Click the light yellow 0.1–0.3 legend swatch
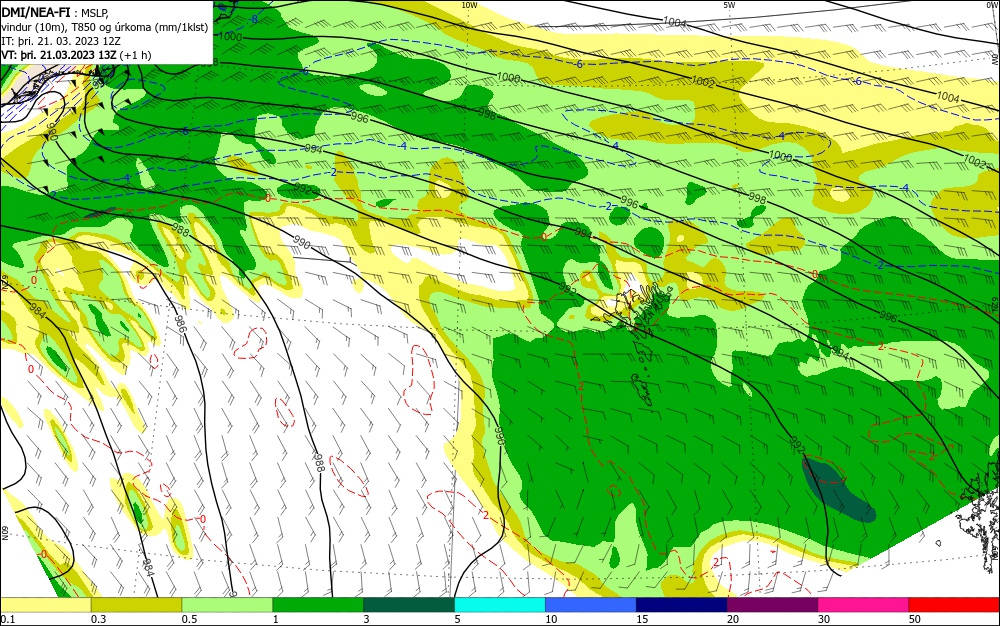This screenshot has width=1000, height=626. pyautogui.click(x=45, y=605)
